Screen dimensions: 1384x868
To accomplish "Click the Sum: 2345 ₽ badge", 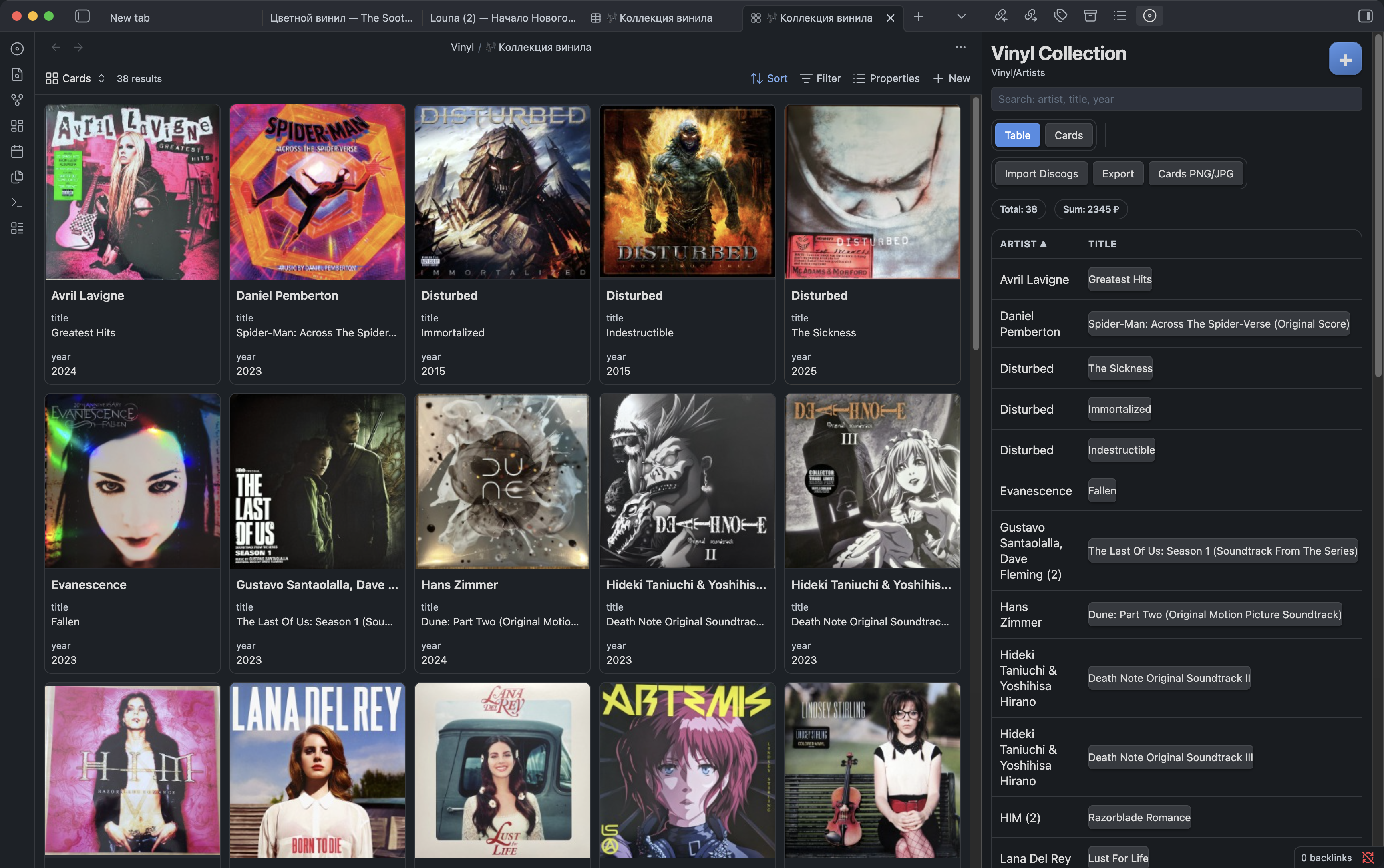I will pyautogui.click(x=1091, y=209).
